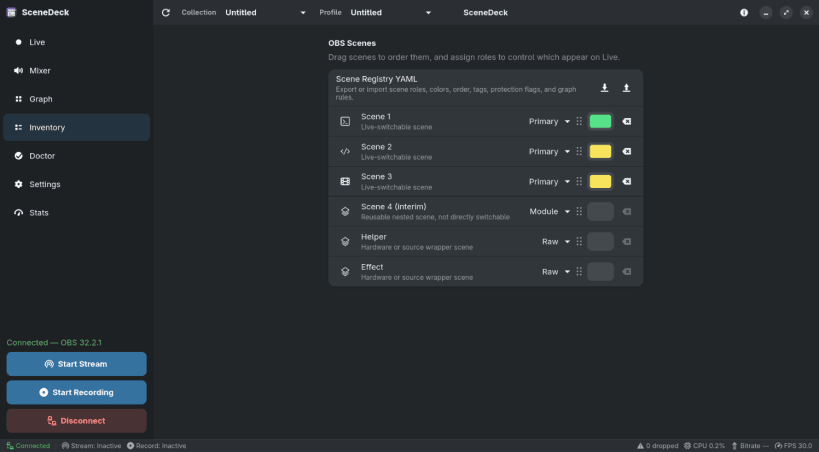Go to the Live page
The height and width of the screenshot is (452, 819).
tap(76, 42)
